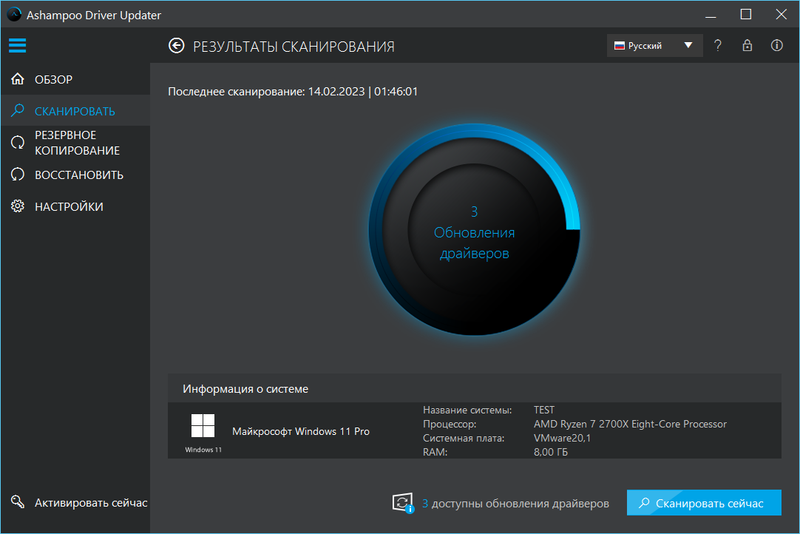Click the back arrow beside РЕЗУЛЬТАТЫ СКАНИРОВАНИЯ

click(177, 46)
